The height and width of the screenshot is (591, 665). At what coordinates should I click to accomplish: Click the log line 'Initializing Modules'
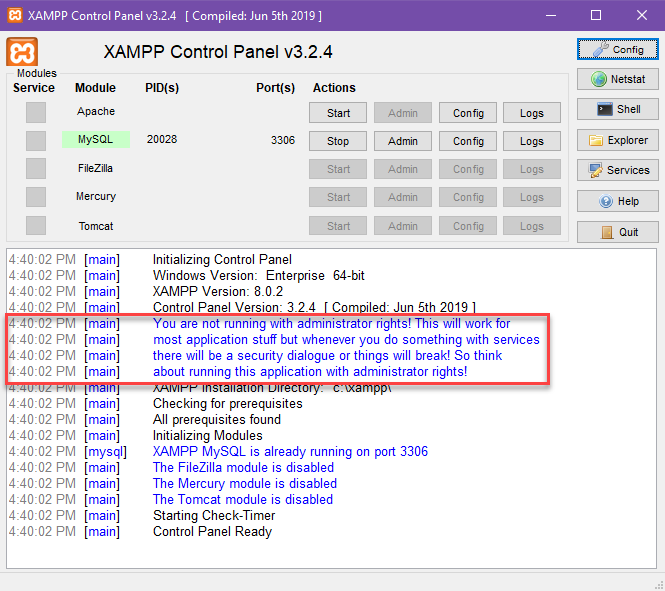point(208,435)
